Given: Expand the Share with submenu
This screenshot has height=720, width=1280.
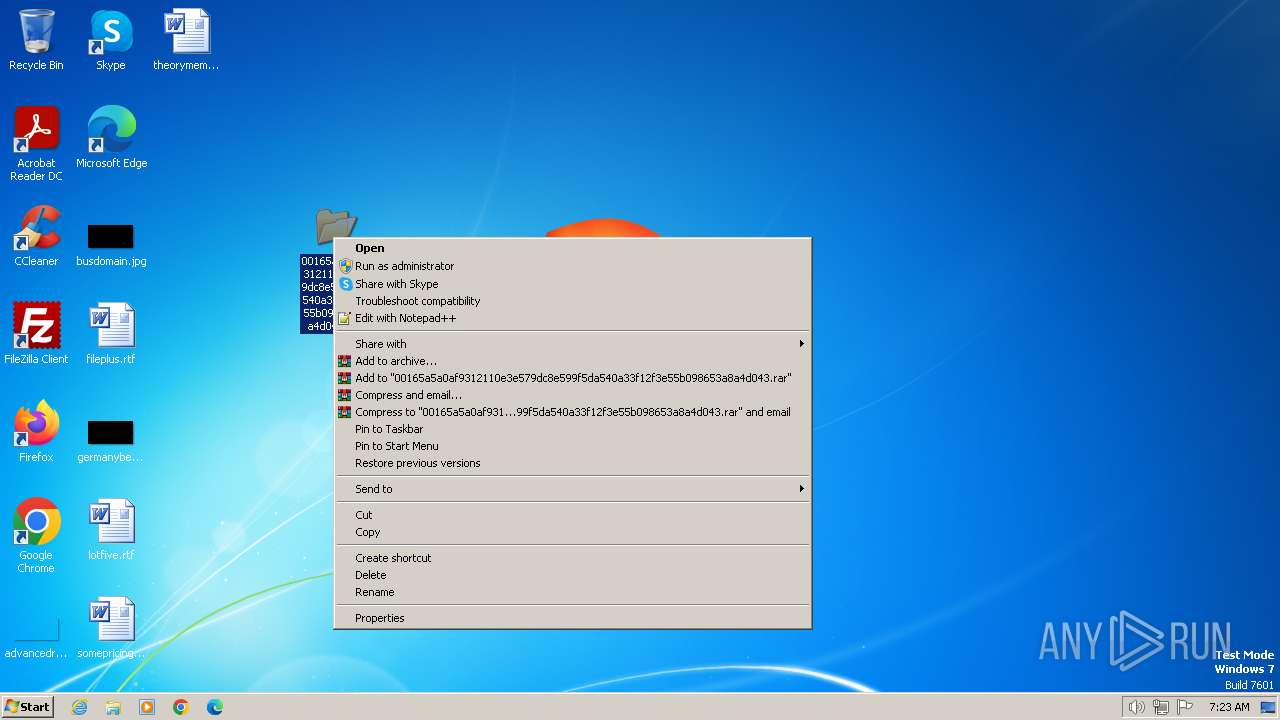Looking at the screenshot, I should pyautogui.click(x=572, y=344).
